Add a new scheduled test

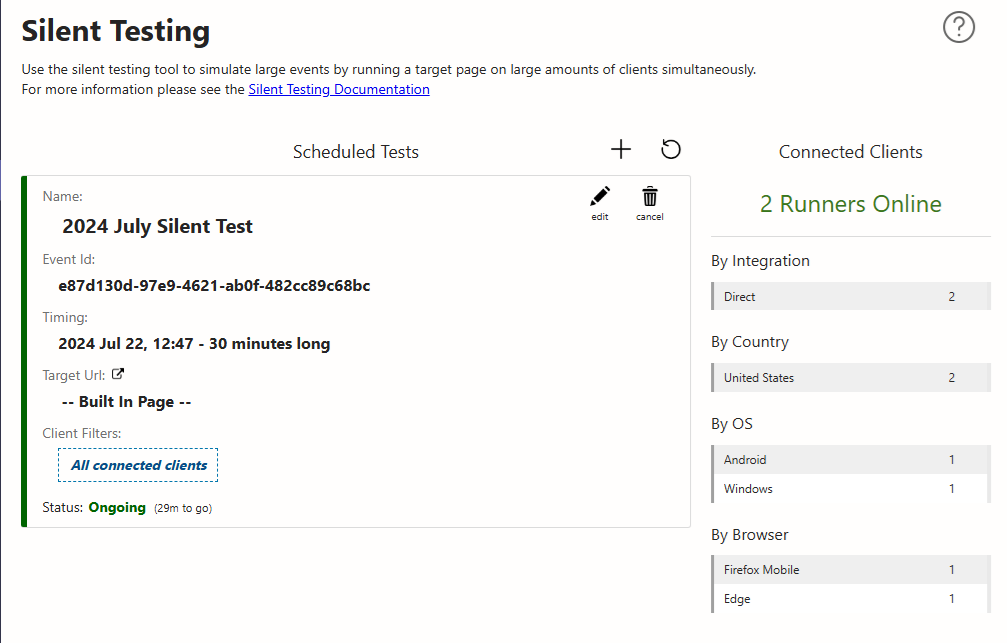621,150
